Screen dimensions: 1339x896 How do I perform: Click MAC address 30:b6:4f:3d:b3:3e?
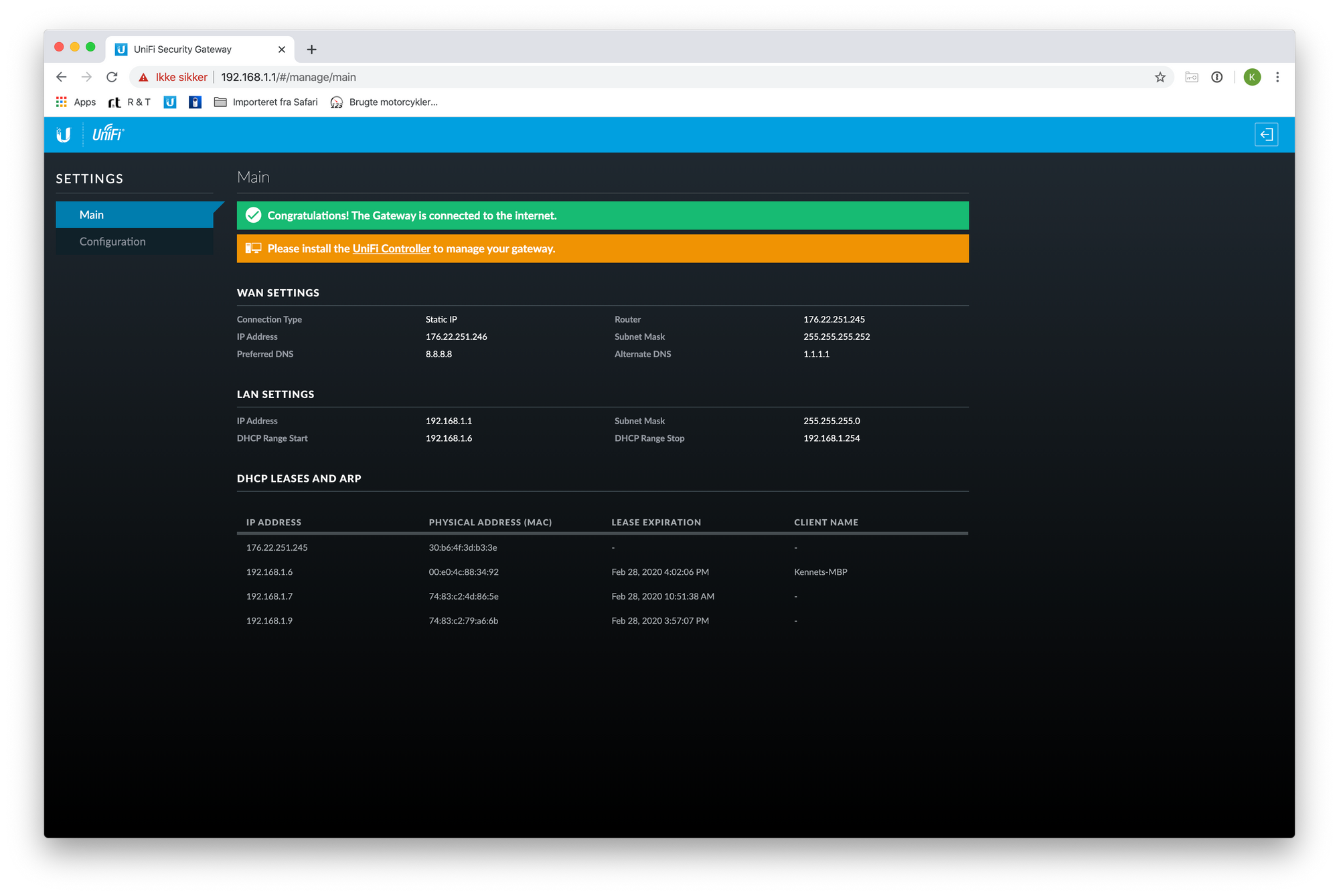click(463, 547)
